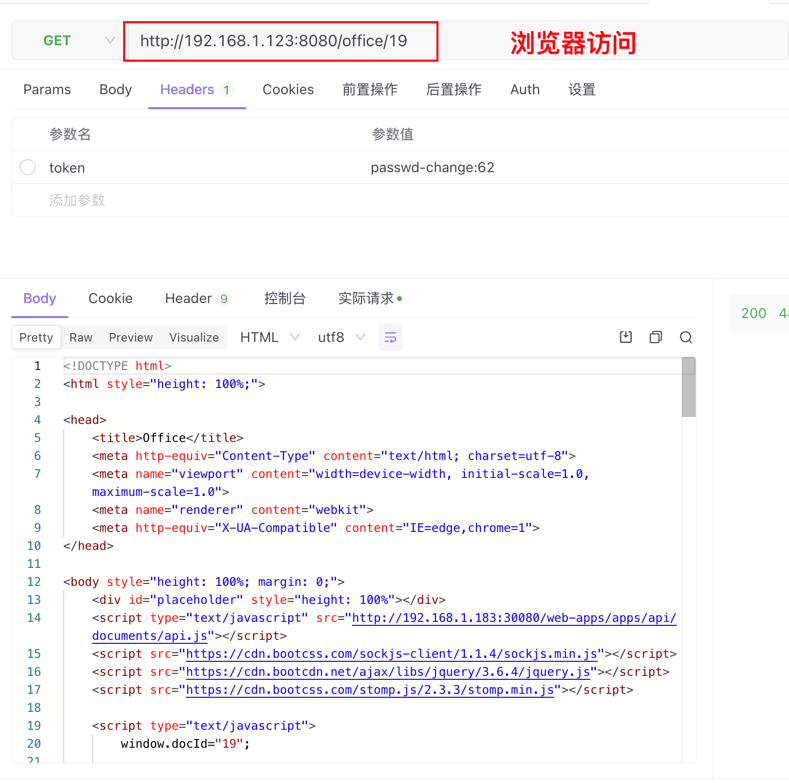Click the passwd-change:62 value cell
The height and width of the screenshot is (783, 789).
click(x=432, y=168)
